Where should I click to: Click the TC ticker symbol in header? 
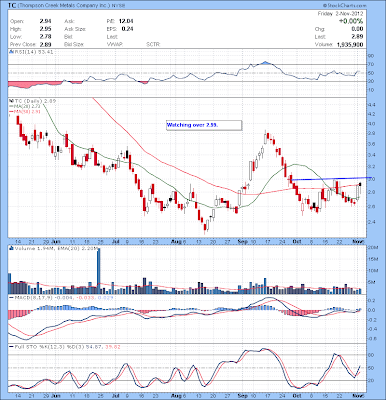(11, 6)
